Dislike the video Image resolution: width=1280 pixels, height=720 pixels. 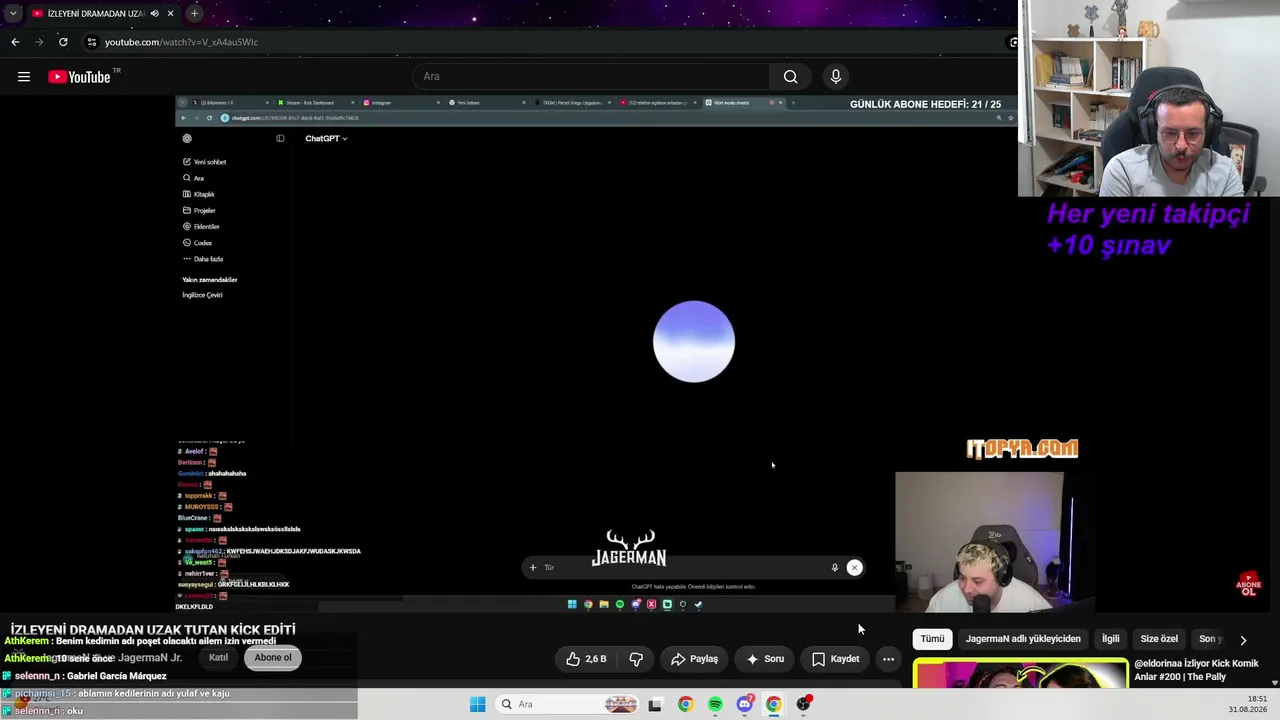(x=636, y=659)
